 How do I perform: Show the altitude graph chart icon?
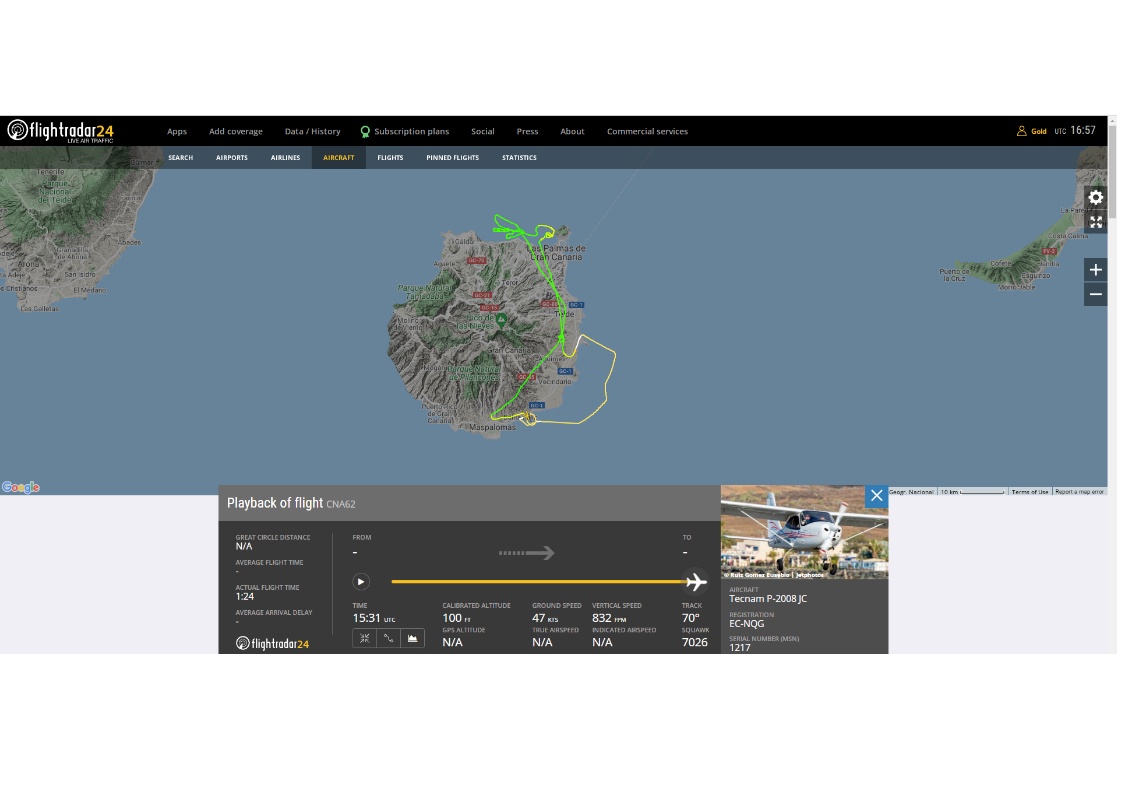tap(413, 638)
